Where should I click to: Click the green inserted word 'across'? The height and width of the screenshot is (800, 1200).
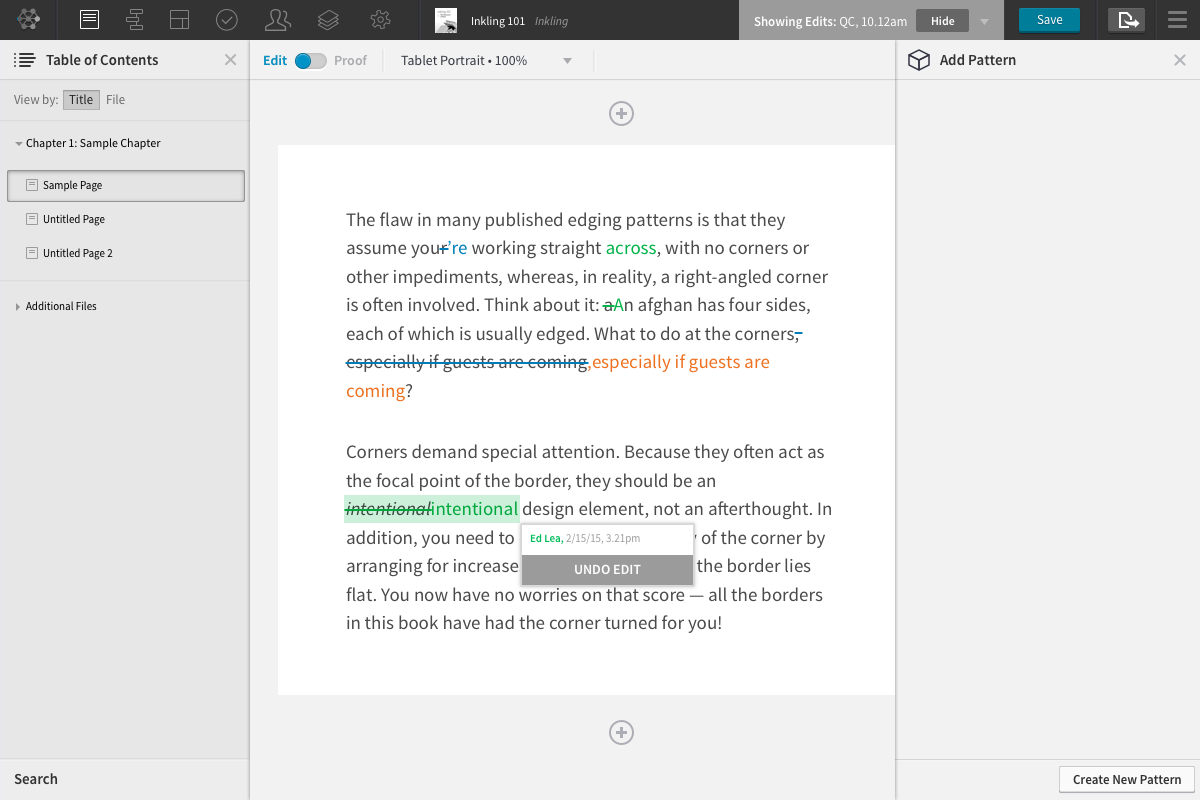point(631,248)
